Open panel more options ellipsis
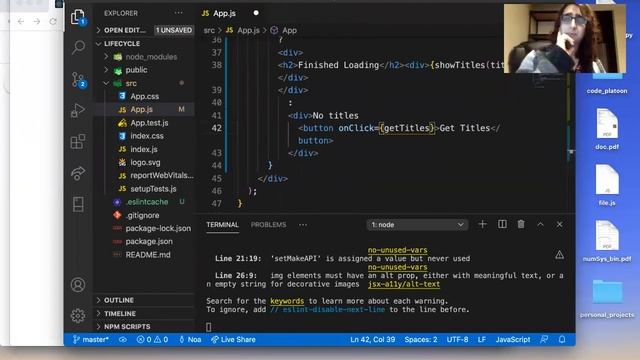Screen dimensions: 640x360 [x=302, y=224]
